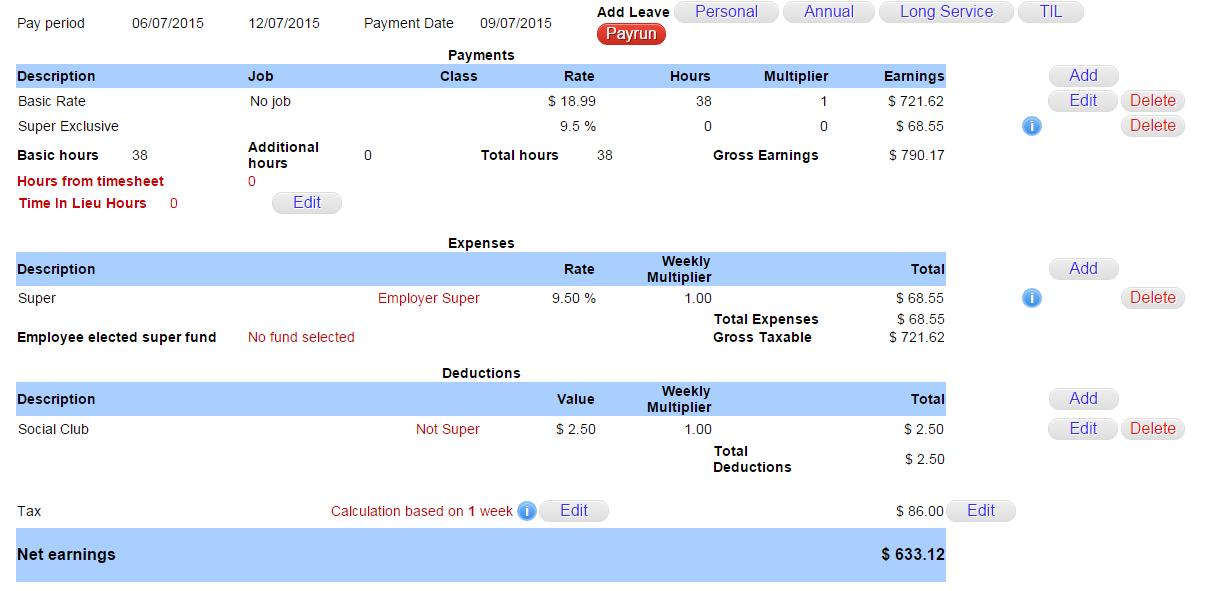Screen dimensions: 1207x591
Task: Delete the Social Club deduction
Action: [x=1152, y=428]
